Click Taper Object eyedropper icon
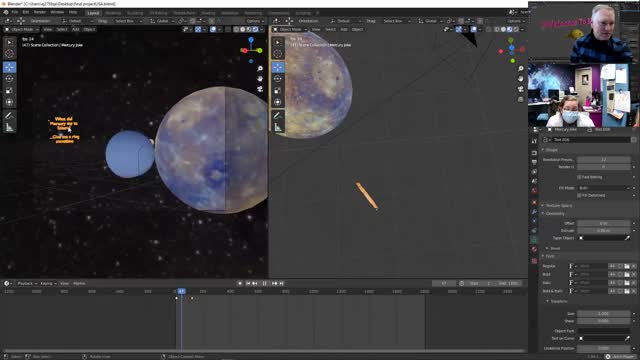The width and height of the screenshot is (640, 360). click(x=627, y=238)
